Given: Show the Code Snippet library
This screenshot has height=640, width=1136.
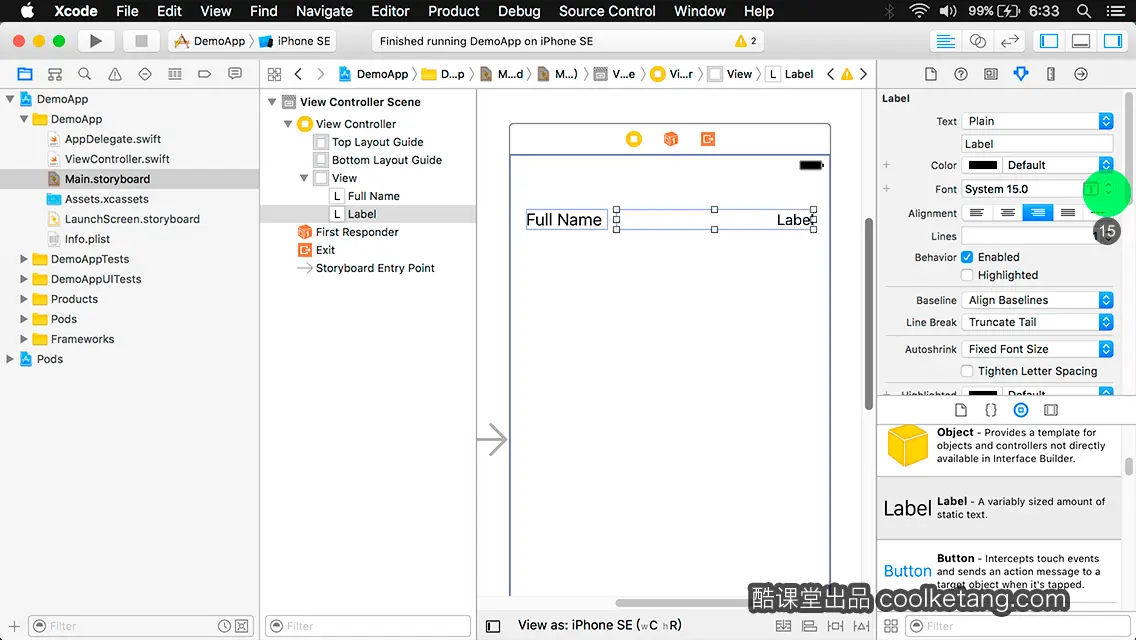Looking at the screenshot, I should [990, 410].
